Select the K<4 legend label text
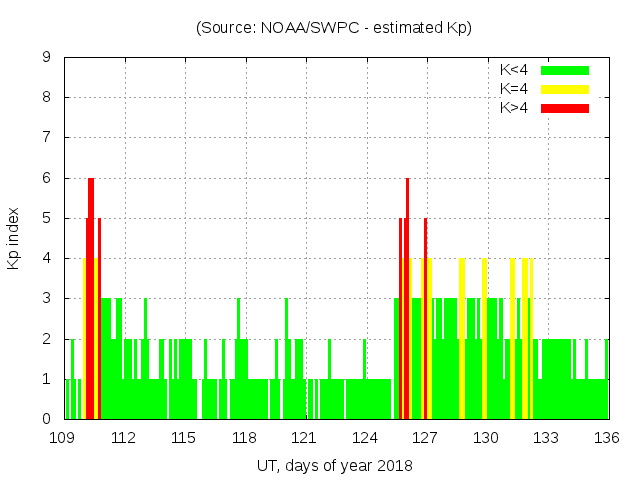Screen dimensions: 640x480 516,70
